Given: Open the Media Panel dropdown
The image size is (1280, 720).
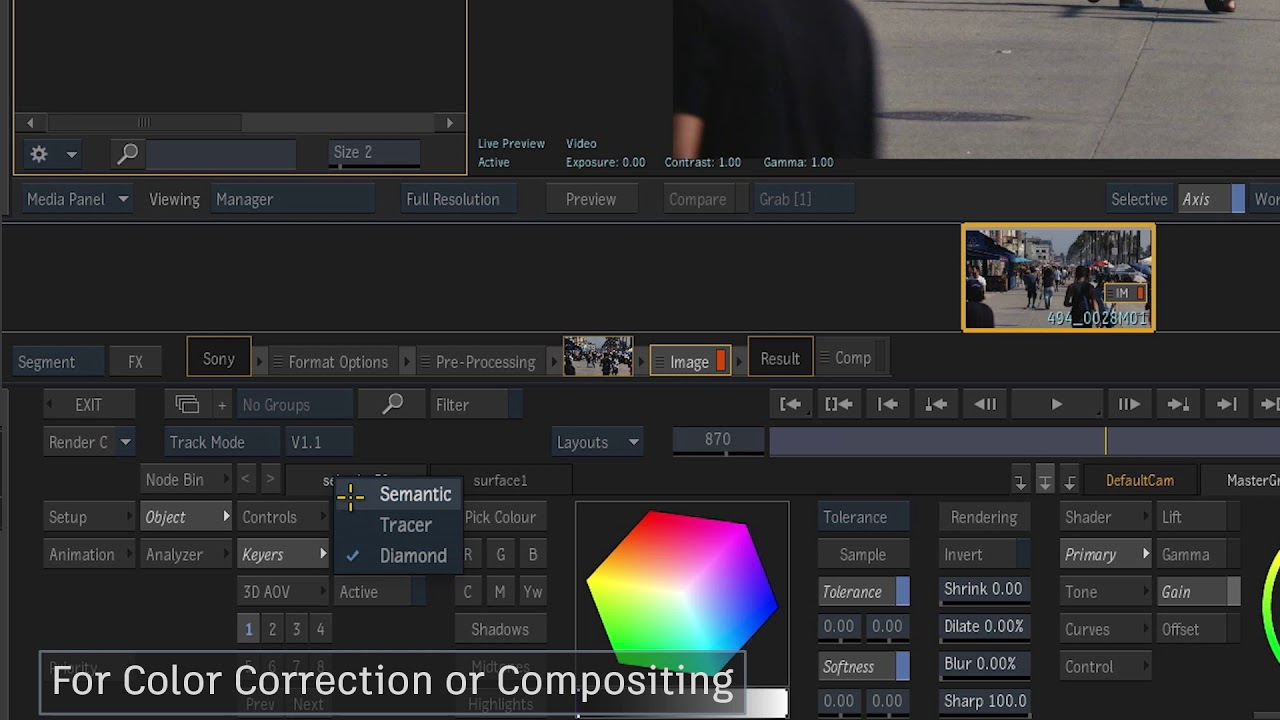Looking at the screenshot, I should tap(78, 199).
